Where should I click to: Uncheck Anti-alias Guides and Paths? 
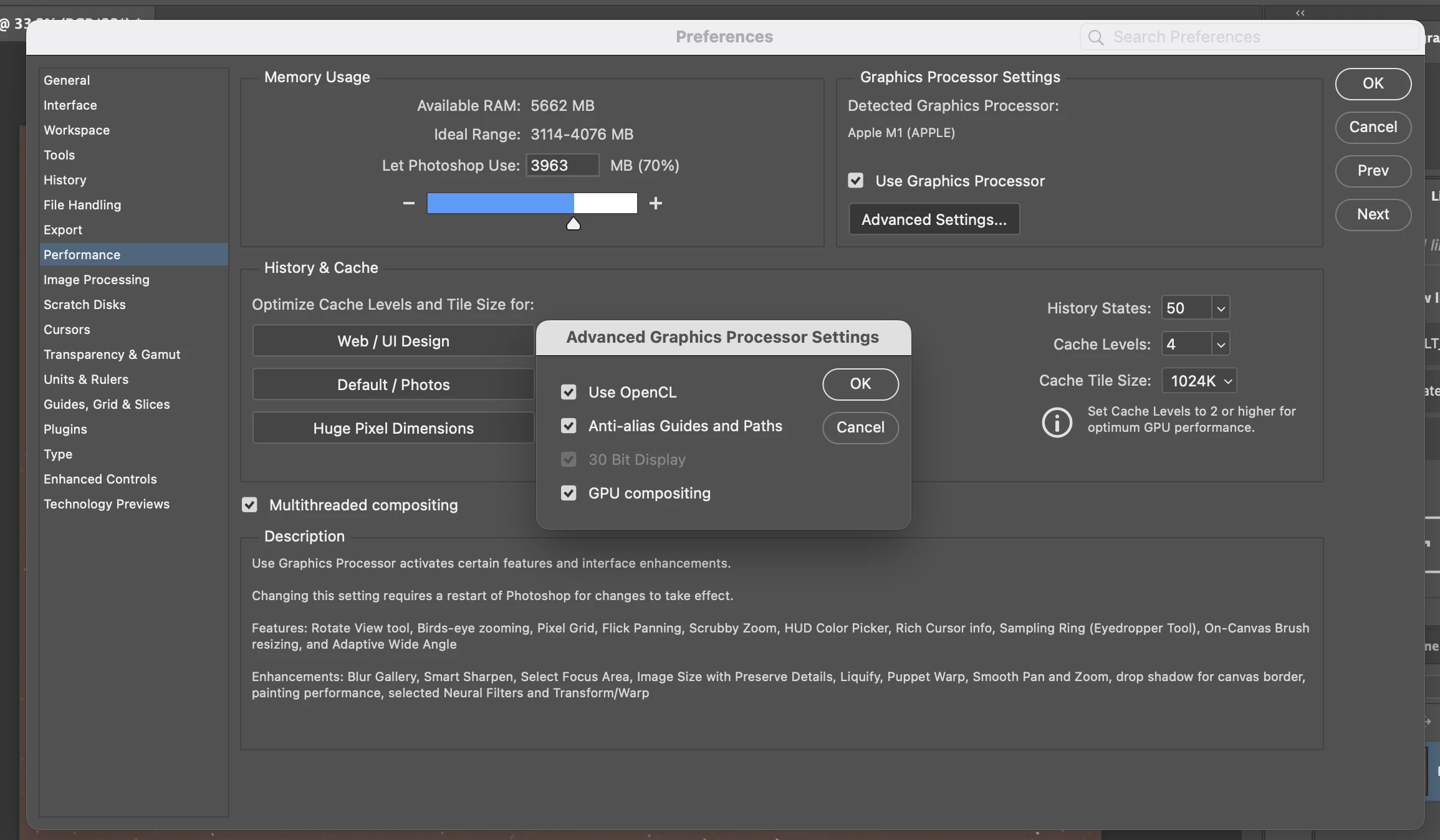tap(568, 426)
